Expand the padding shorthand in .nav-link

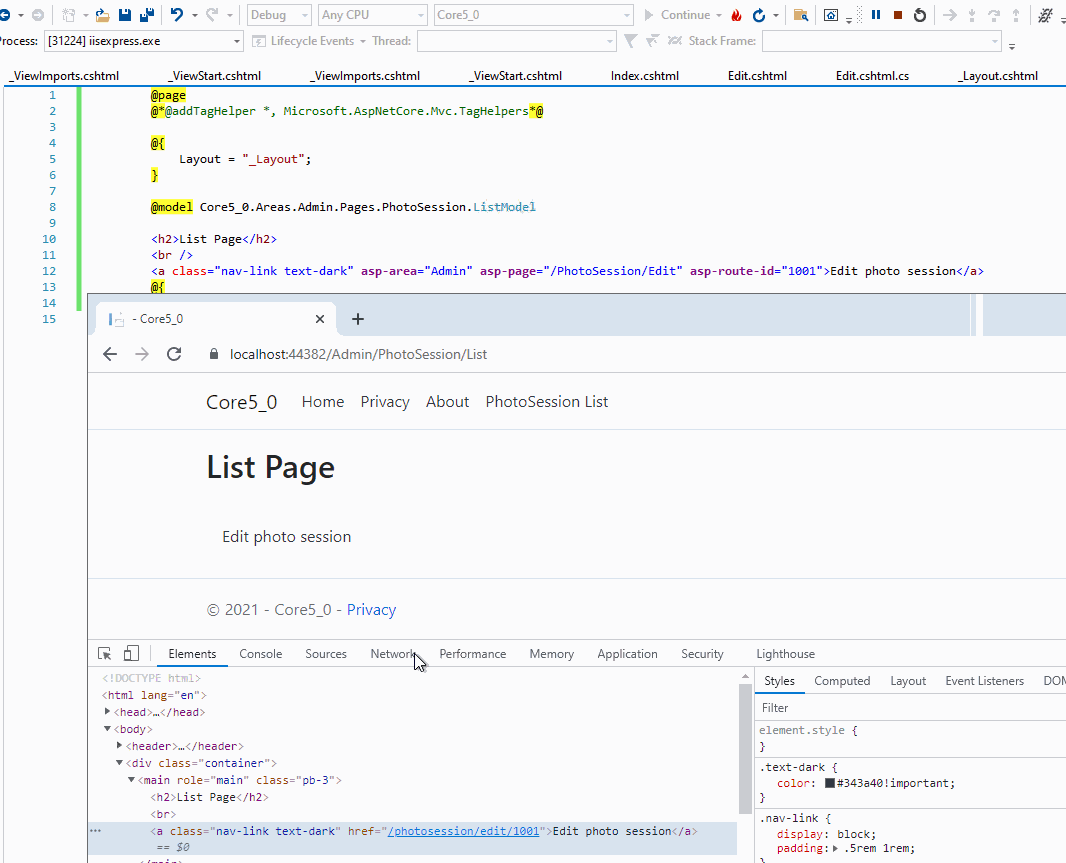click(x=836, y=848)
